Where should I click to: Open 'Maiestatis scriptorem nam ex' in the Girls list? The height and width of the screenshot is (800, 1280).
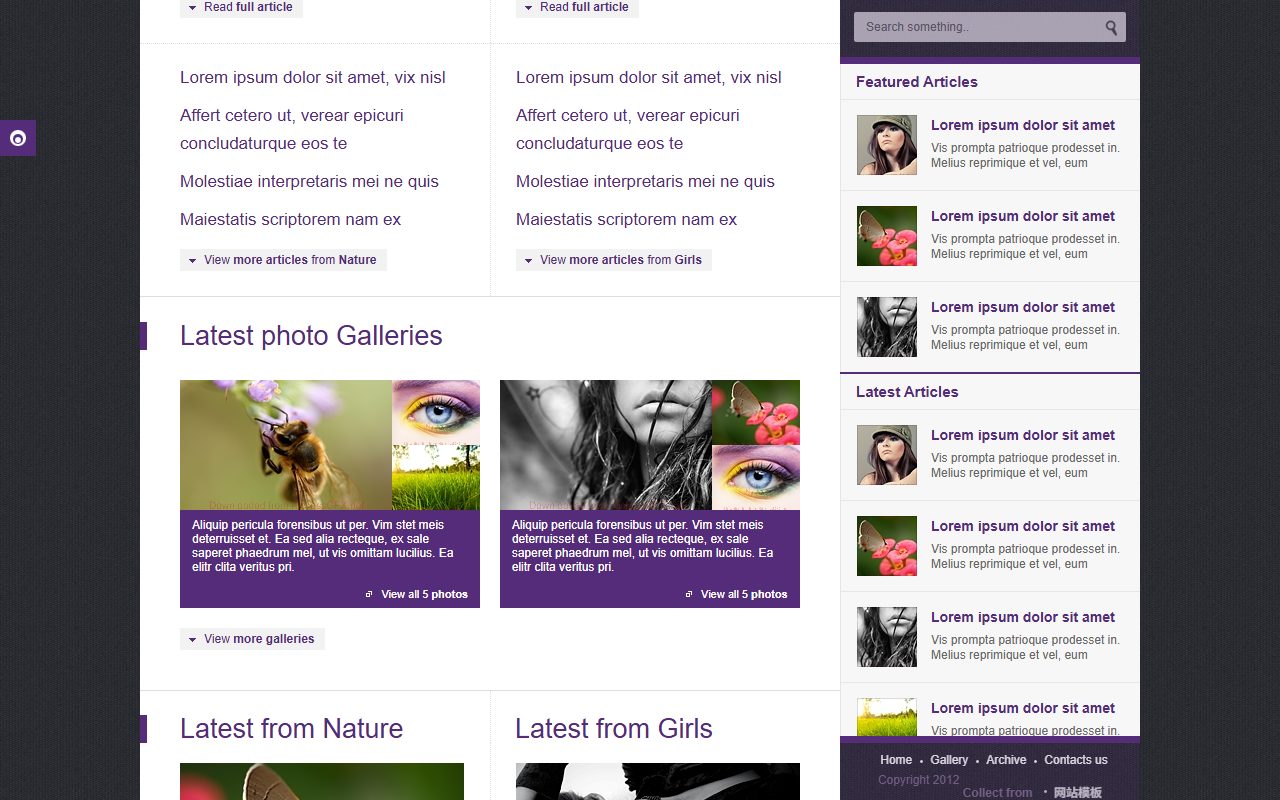tap(626, 219)
